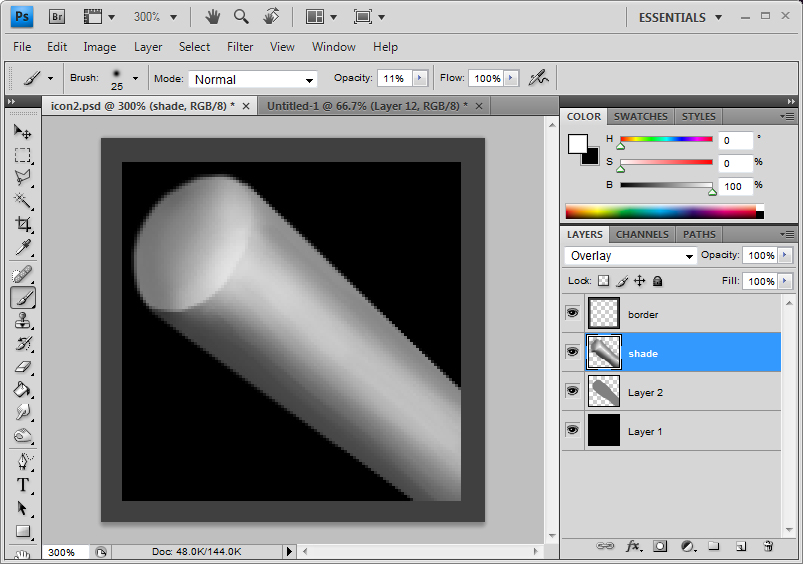Open the brush Mode dropdown
This screenshot has height=564, width=803.
click(253, 79)
